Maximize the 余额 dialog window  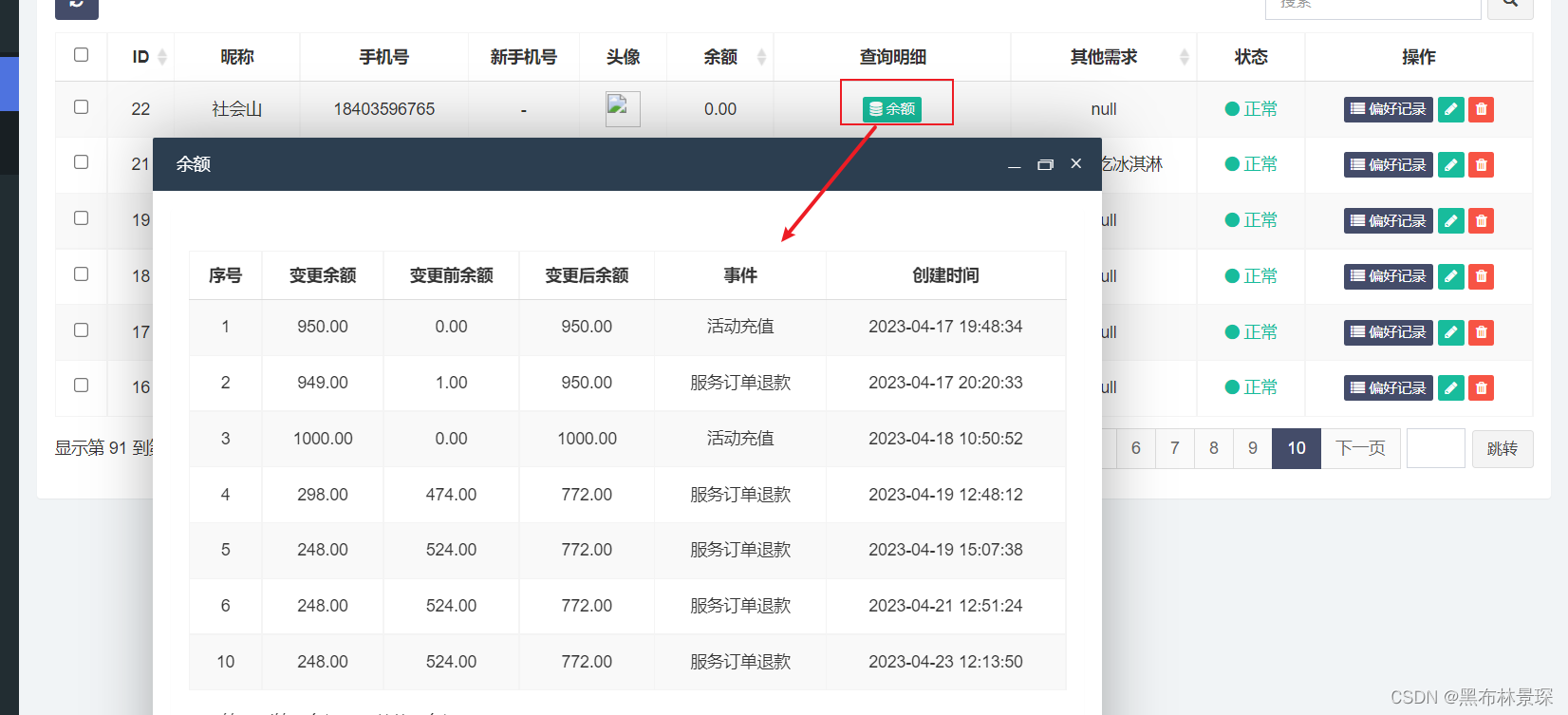[1045, 164]
